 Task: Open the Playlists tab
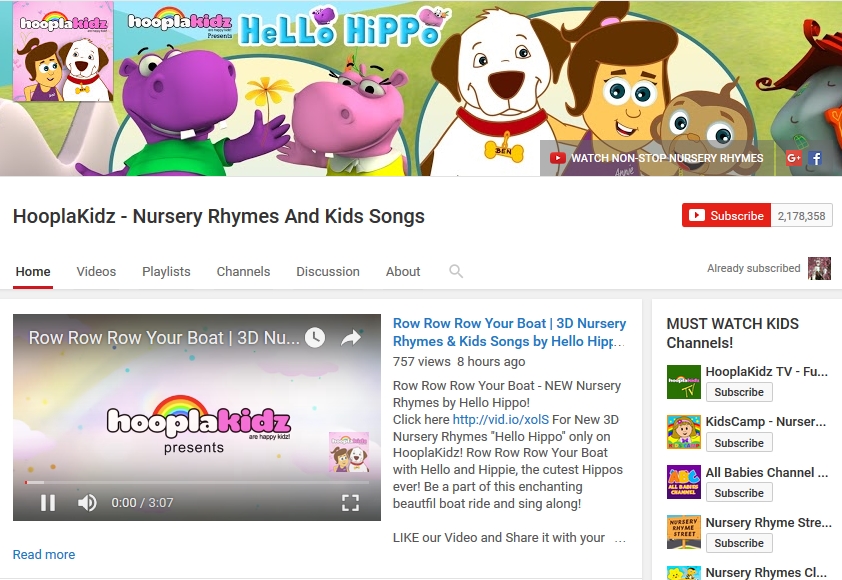pyautogui.click(x=166, y=271)
